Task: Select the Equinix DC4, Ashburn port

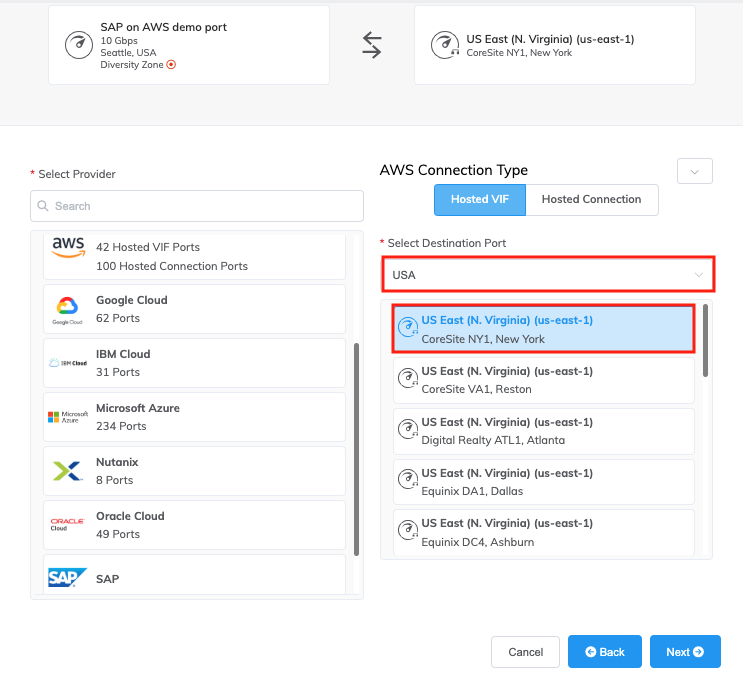Action: pyautogui.click(x=544, y=532)
